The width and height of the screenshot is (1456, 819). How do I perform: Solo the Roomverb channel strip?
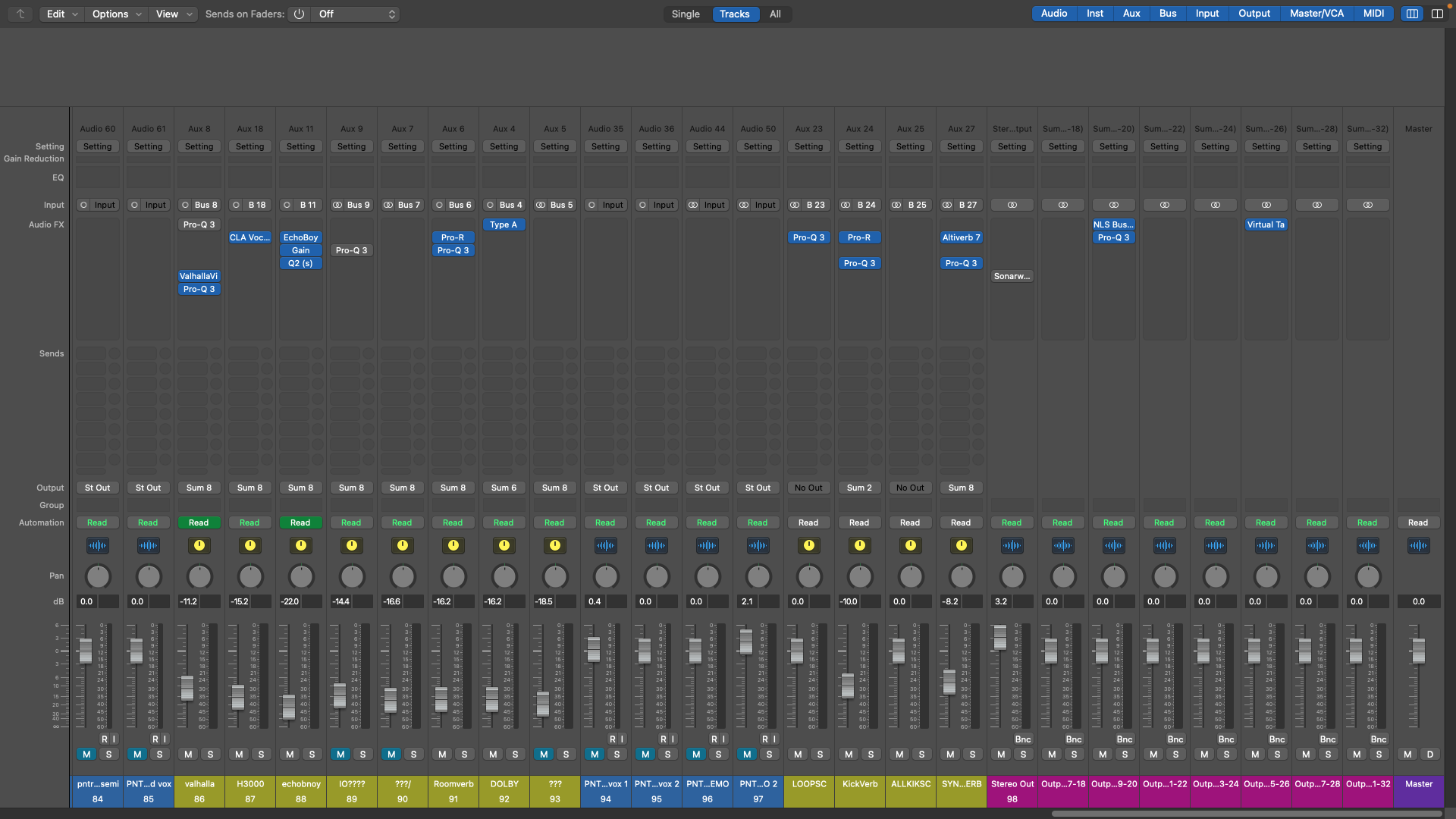[464, 754]
